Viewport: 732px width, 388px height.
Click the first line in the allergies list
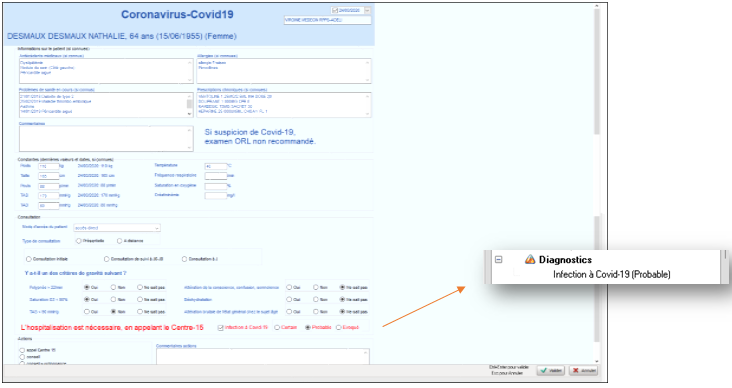click(x=212, y=63)
